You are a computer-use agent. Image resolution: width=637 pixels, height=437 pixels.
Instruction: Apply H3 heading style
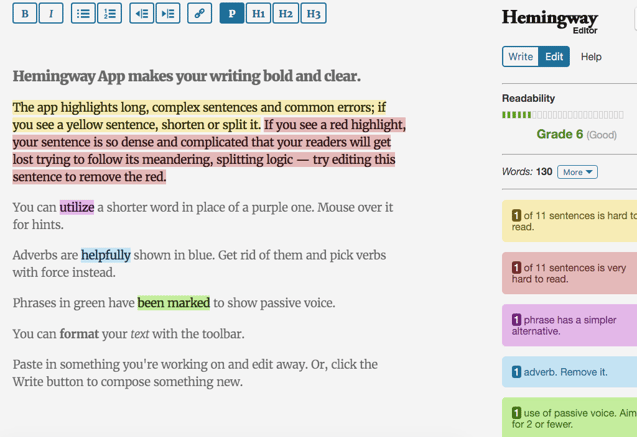click(313, 14)
